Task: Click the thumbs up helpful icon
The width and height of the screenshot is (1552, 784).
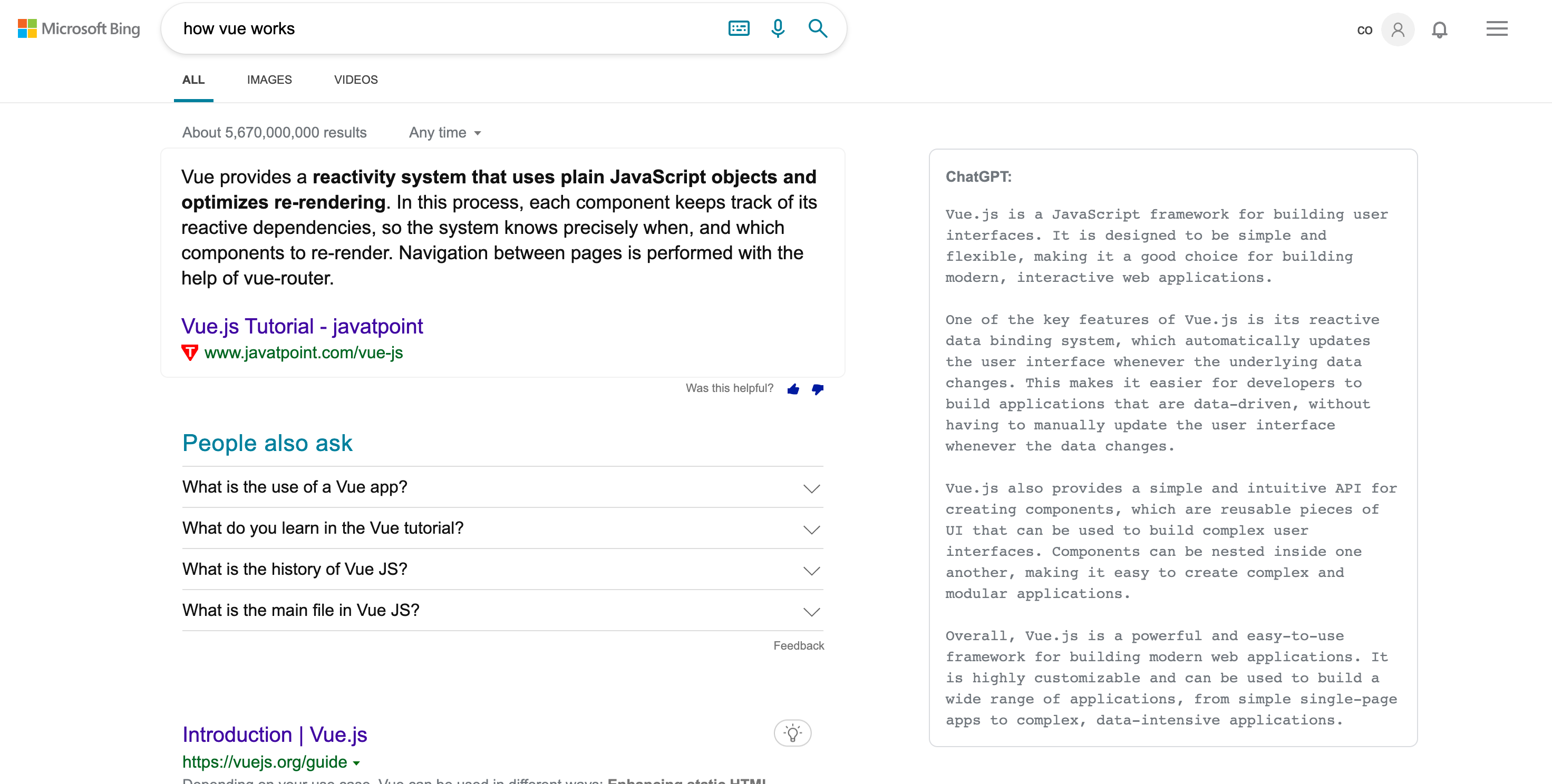Action: (x=793, y=389)
